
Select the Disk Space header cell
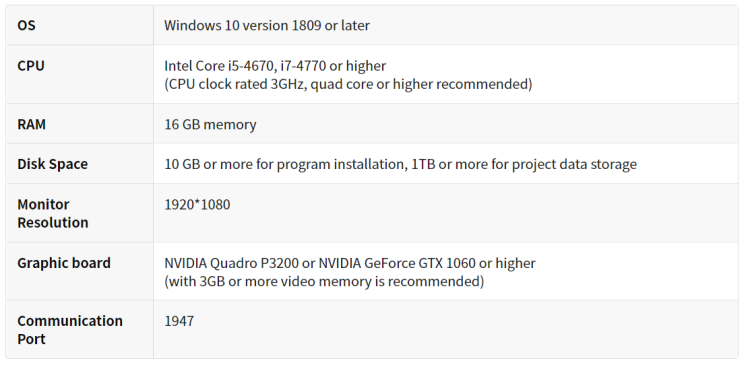53,164
